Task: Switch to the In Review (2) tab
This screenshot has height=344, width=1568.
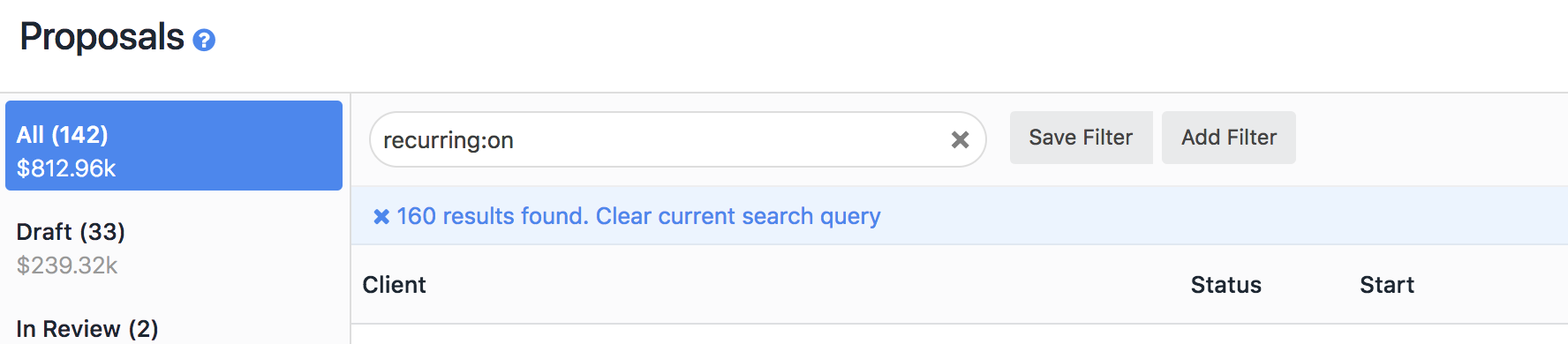Action: tap(174, 328)
